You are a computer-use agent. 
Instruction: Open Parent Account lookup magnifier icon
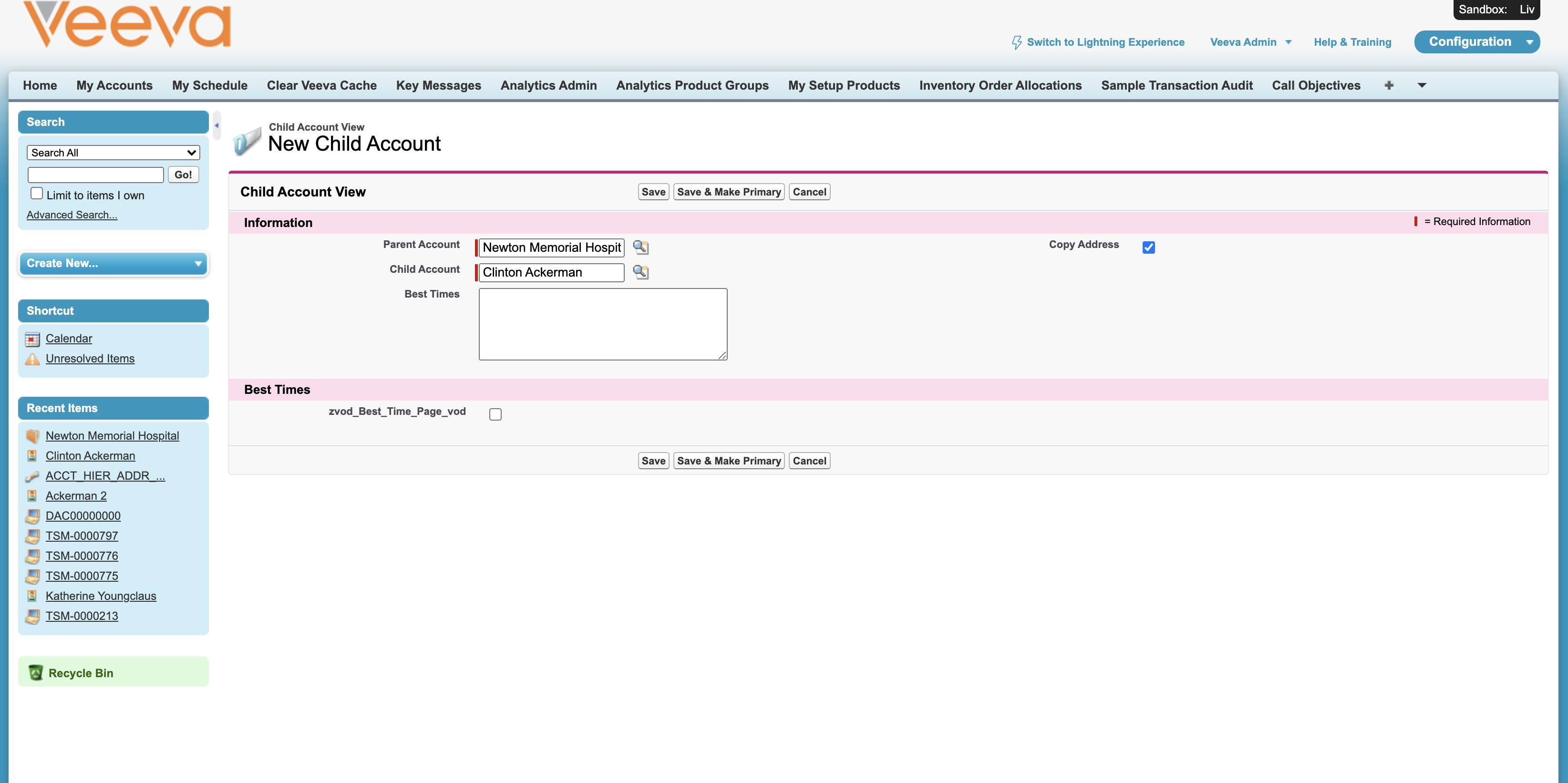coord(640,247)
